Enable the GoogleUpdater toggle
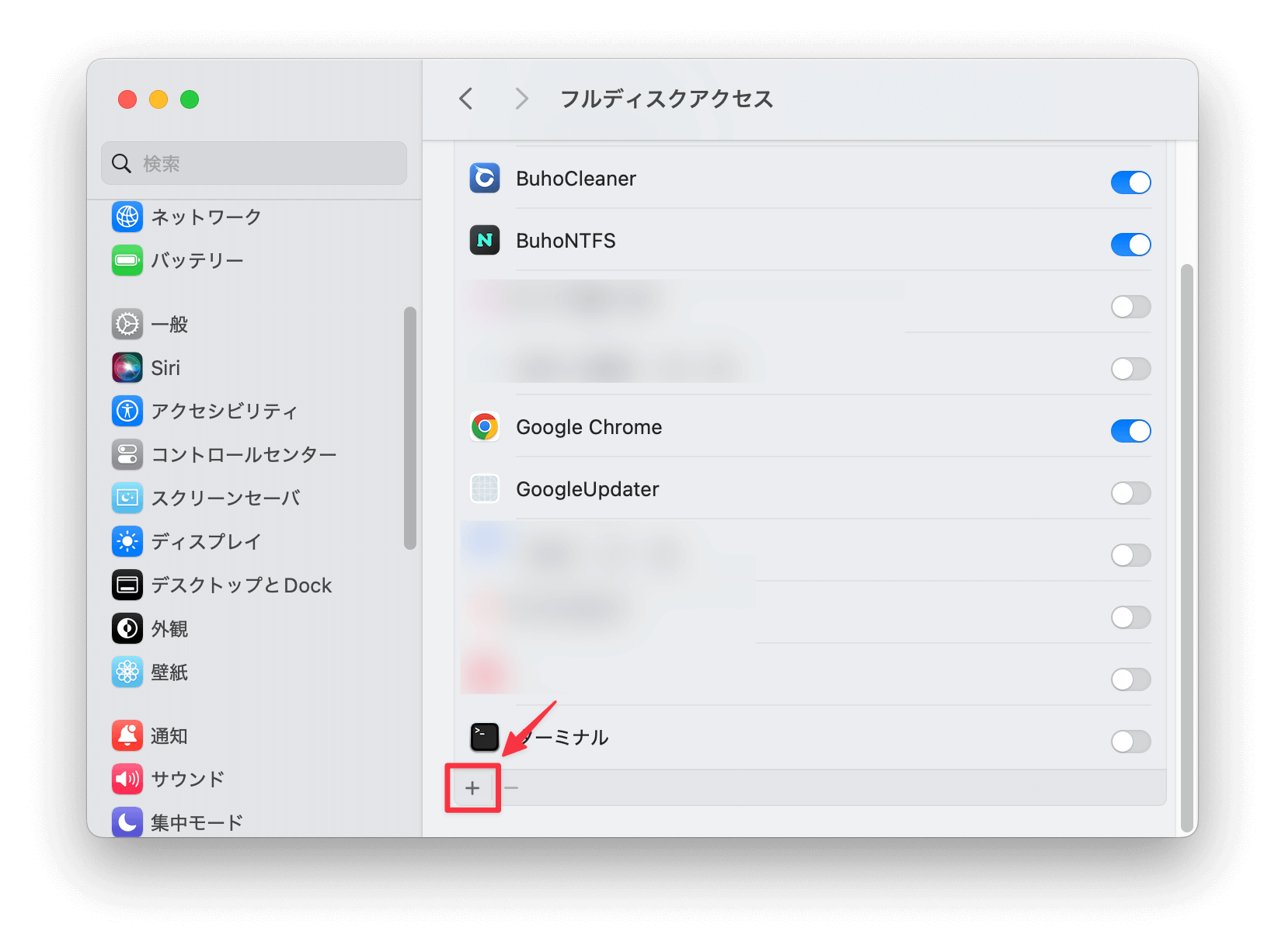The height and width of the screenshot is (952, 1285). tap(1130, 493)
